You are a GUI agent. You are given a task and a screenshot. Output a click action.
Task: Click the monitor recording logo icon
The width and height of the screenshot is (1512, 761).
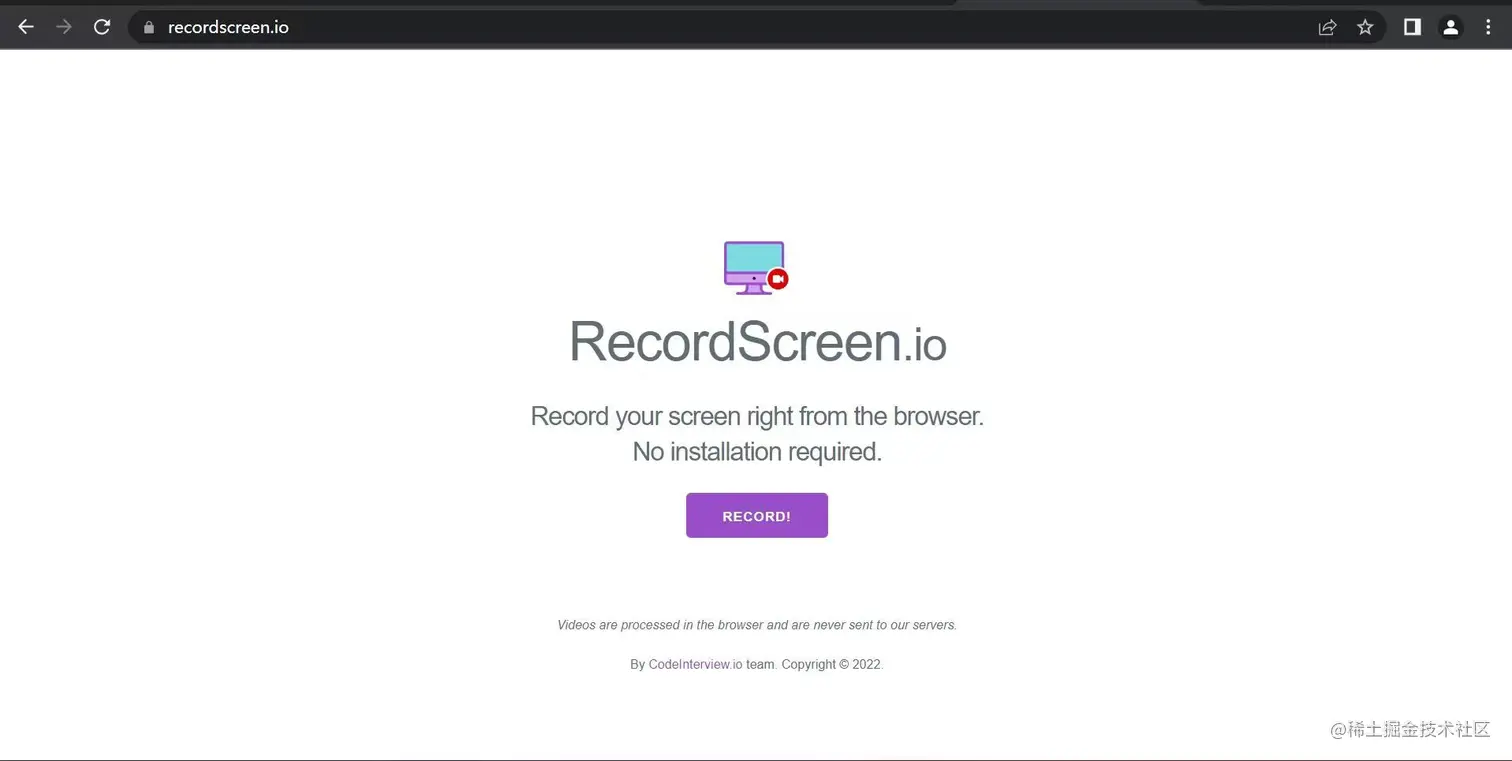(x=756, y=268)
